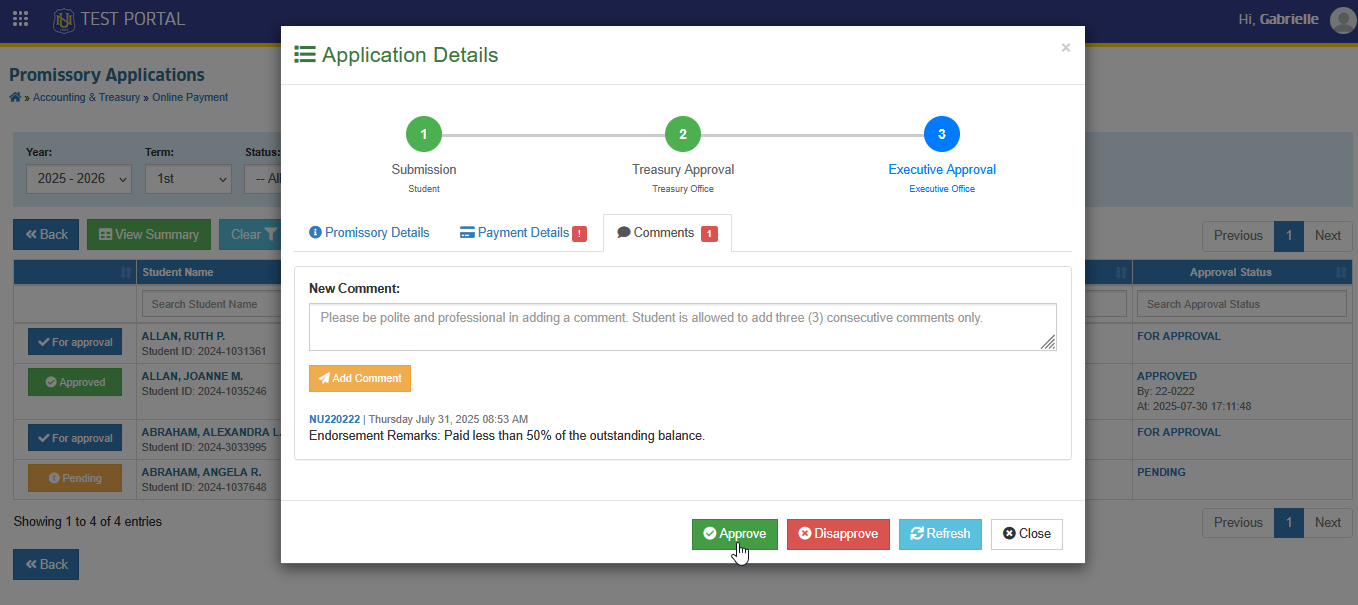This screenshot has width=1358, height=605.
Task: Click the home icon in breadcrumb
Action: coord(15,97)
